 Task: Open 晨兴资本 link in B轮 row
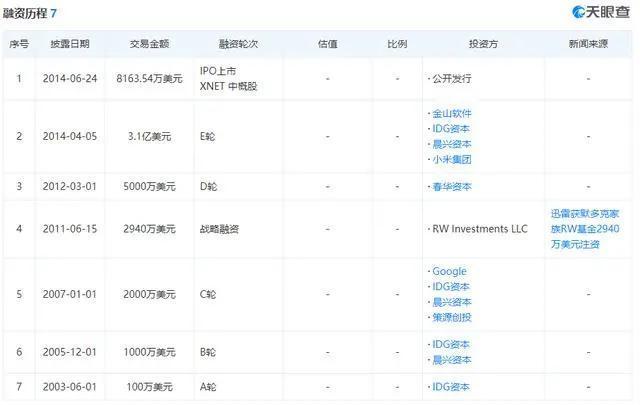coord(451,360)
